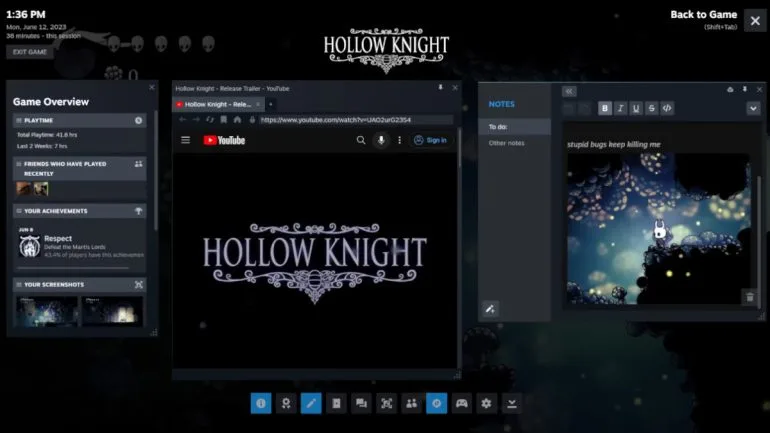Toggle Strikethrough formatting in Notes
This screenshot has height=433, width=770.
652,108
